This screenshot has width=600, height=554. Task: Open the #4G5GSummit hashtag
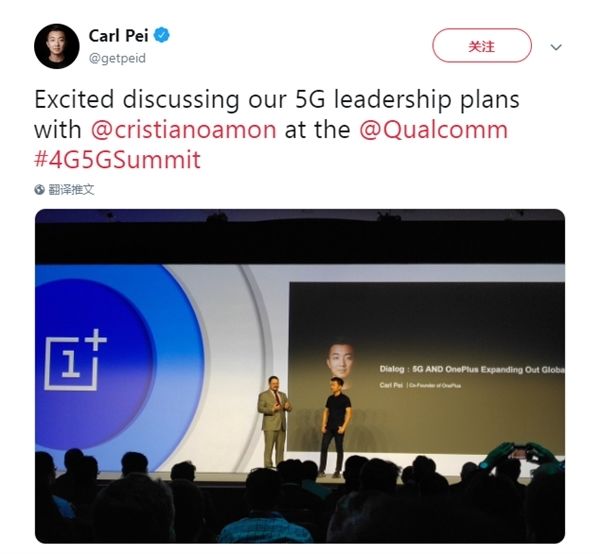tap(117, 159)
